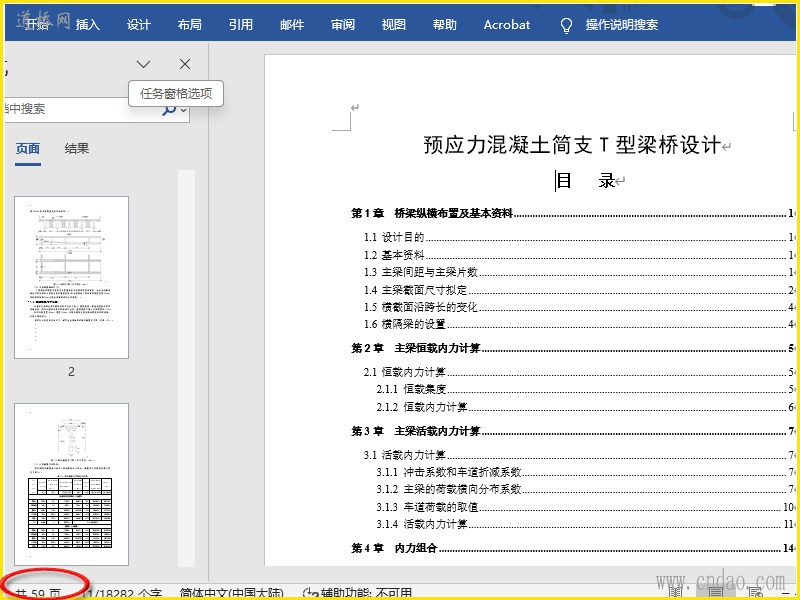Screen dimensions: 800x600
Task: Click the title 预应力混凝土简支 T 型梁桥设计
Action: 572,145
